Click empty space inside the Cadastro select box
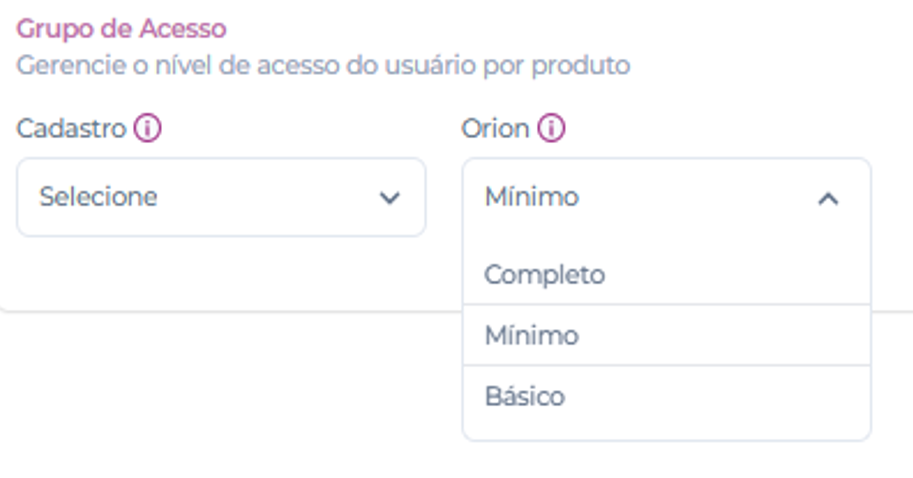The image size is (913, 478). [x=270, y=197]
